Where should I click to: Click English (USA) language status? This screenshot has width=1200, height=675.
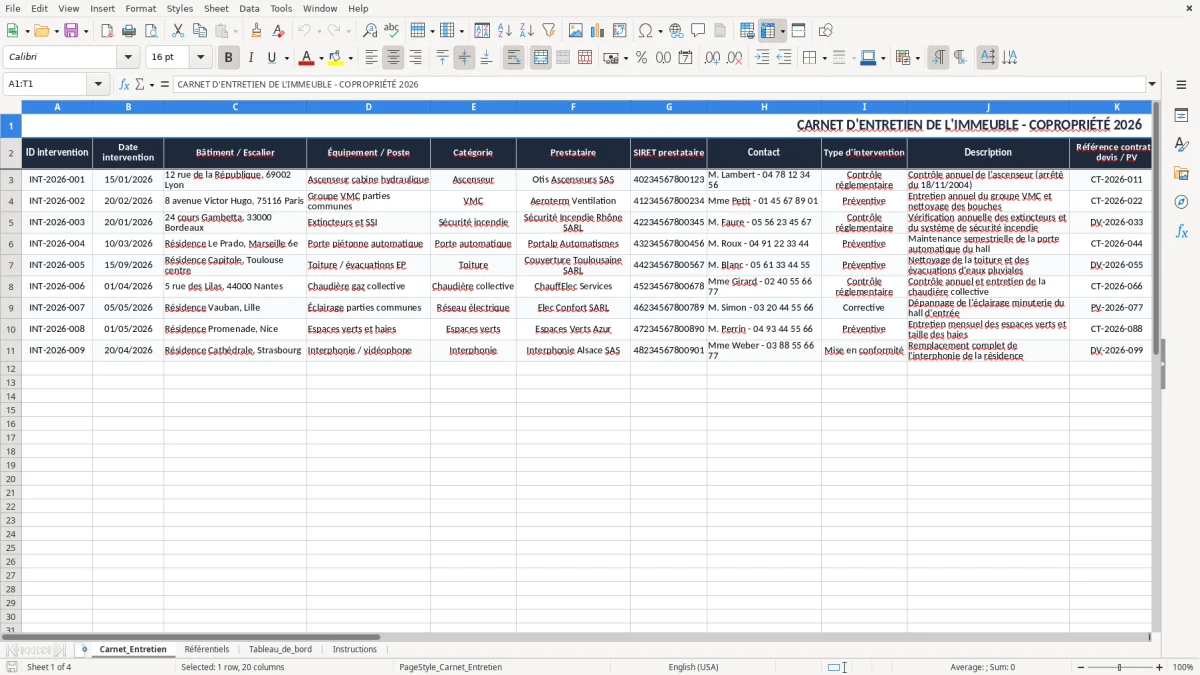(x=693, y=667)
